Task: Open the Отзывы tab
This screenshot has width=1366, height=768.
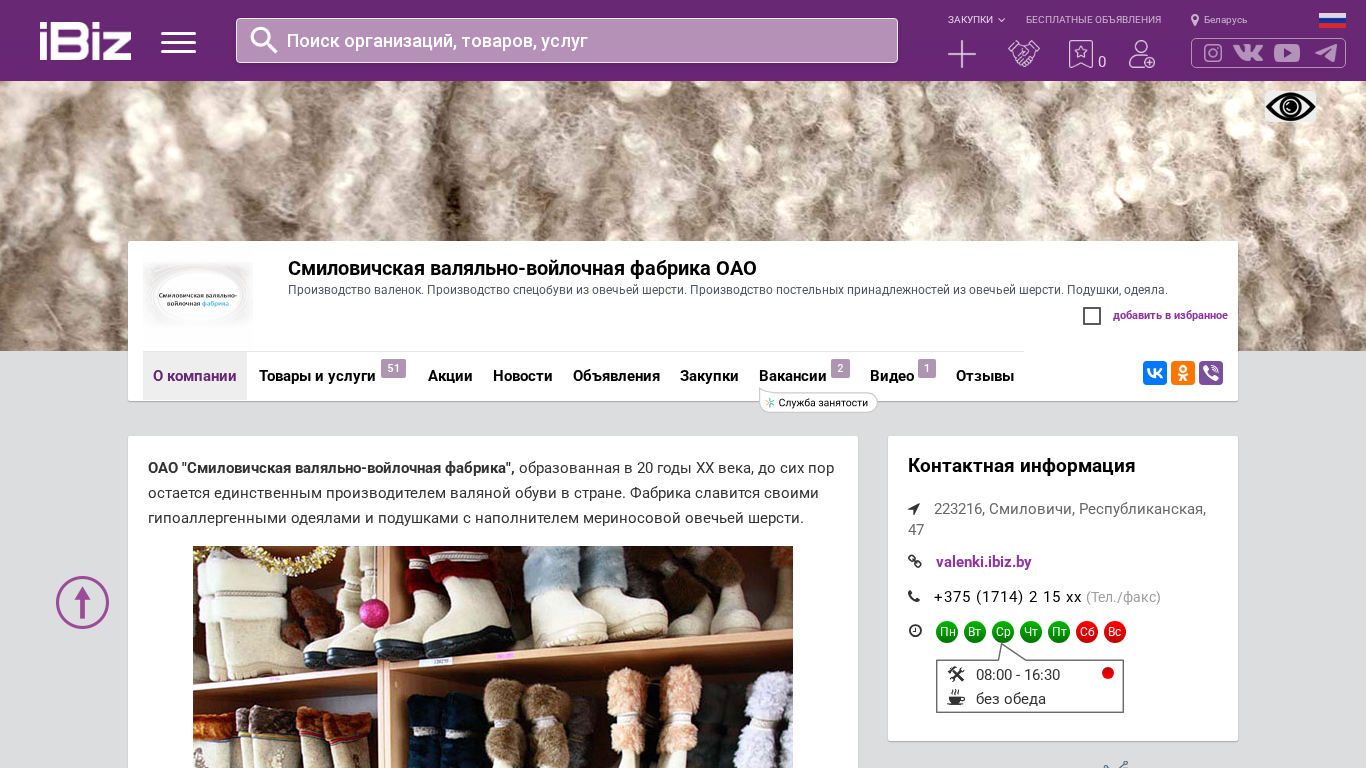Action: point(985,376)
